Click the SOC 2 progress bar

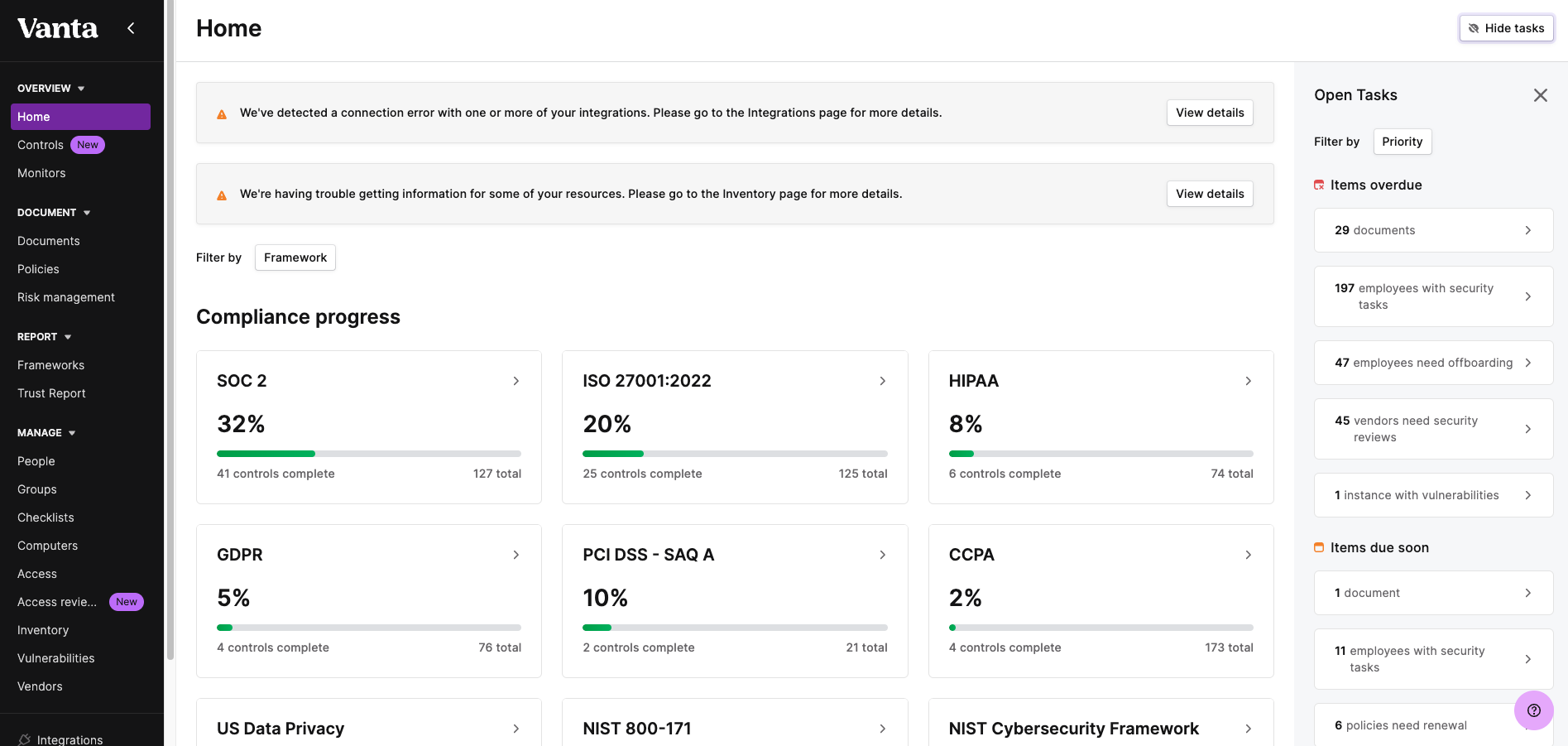point(369,454)
